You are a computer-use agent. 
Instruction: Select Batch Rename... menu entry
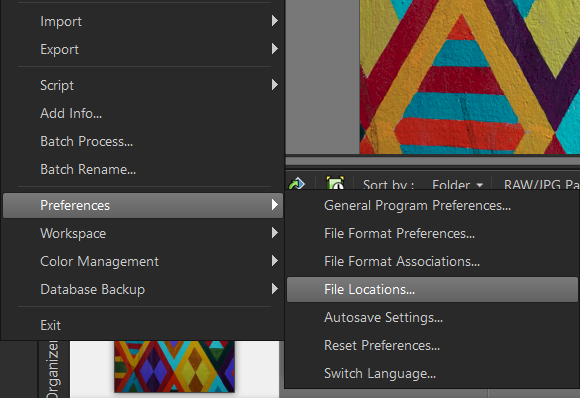[143, 169]
